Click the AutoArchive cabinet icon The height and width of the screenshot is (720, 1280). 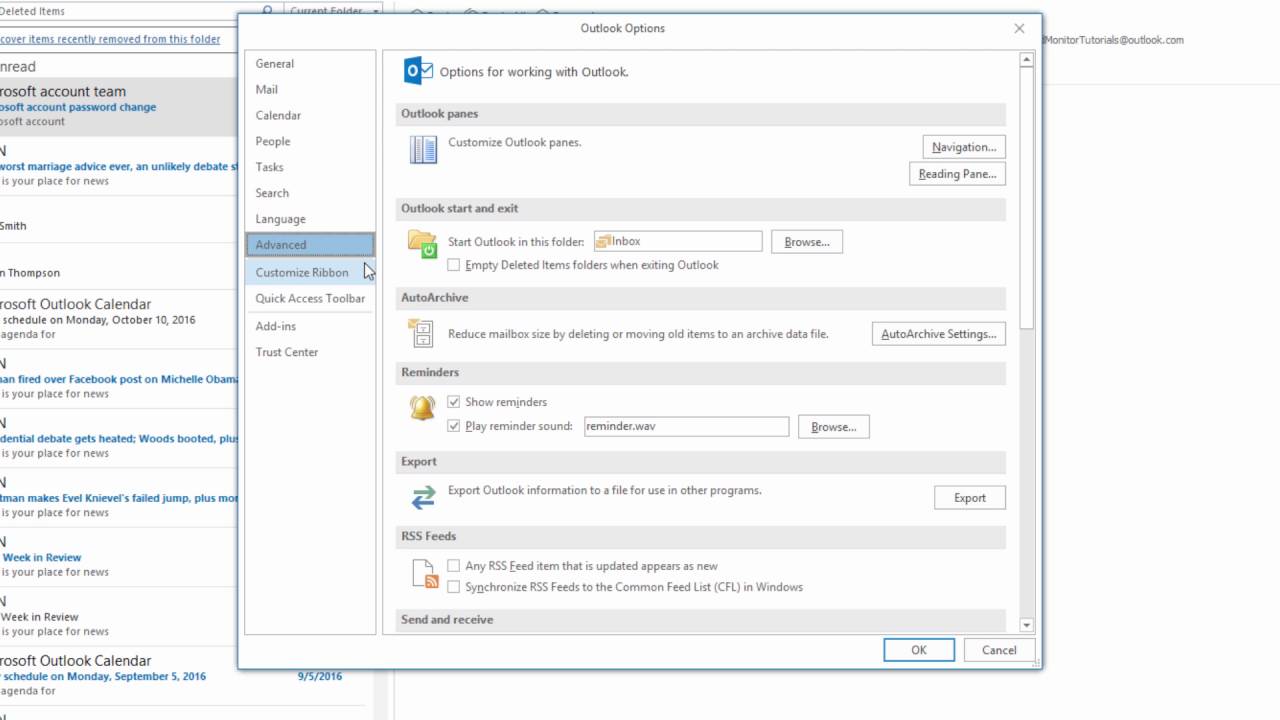(422, 333)
